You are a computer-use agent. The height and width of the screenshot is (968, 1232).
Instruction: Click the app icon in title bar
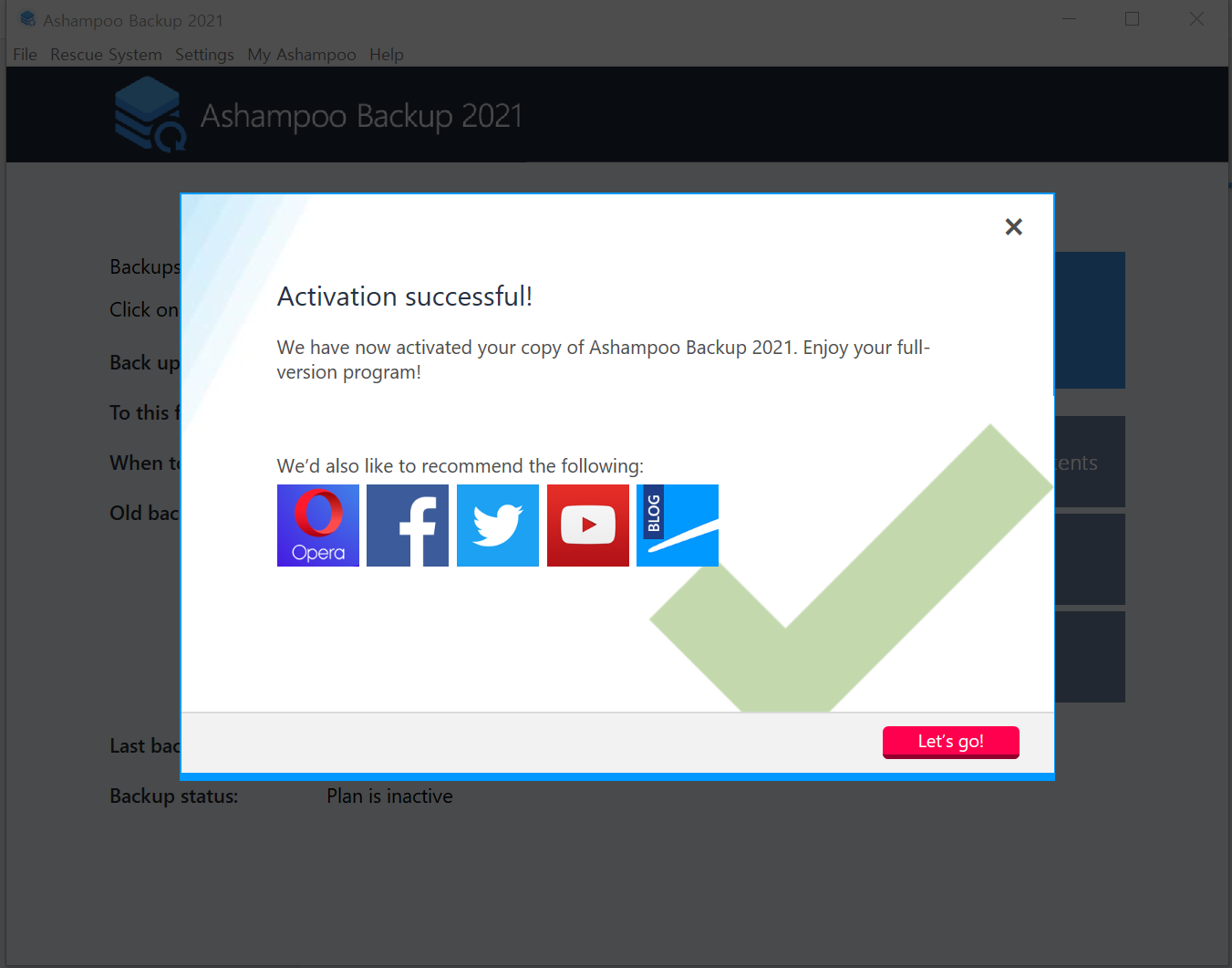pos(27,19)
